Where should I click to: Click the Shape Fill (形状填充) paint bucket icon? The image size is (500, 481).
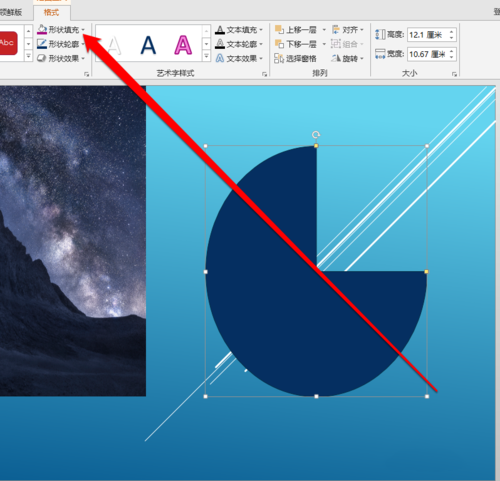pyautogui.click(x=42, y=29)
